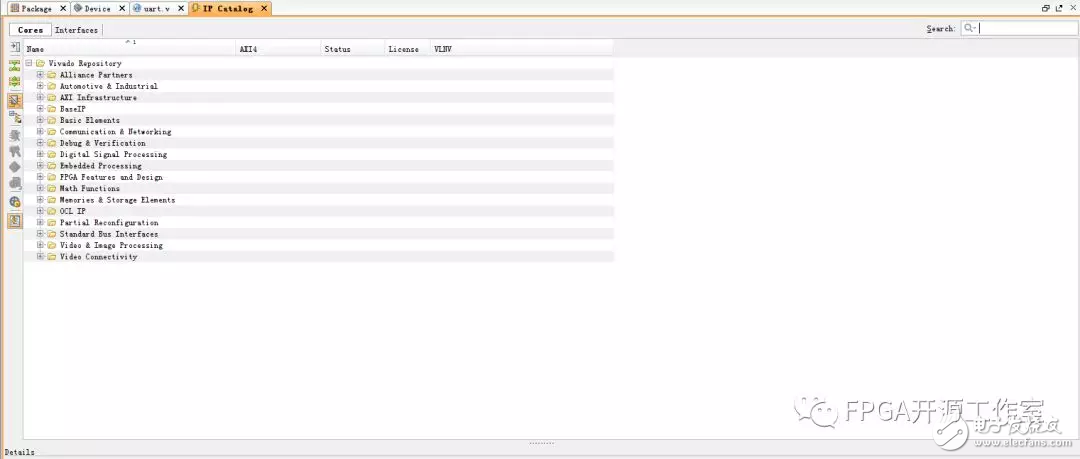Expand the AXI Infrastructure folder

click(x=40, y=97)
